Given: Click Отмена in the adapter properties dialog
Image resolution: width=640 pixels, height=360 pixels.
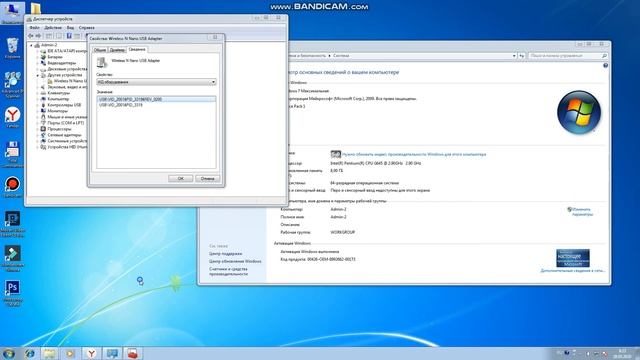Looking at the screenshot, I should [207, 178].
